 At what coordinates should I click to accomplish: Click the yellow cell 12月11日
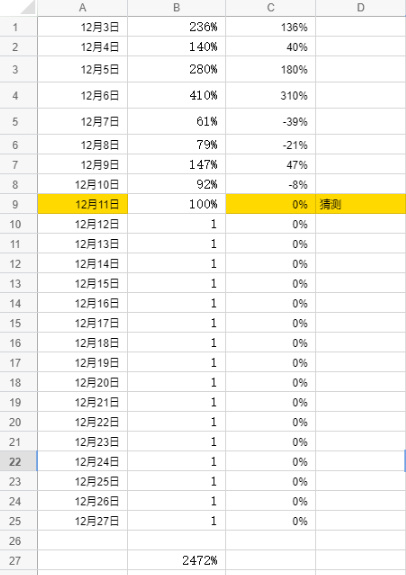click(x=83, y=204)
